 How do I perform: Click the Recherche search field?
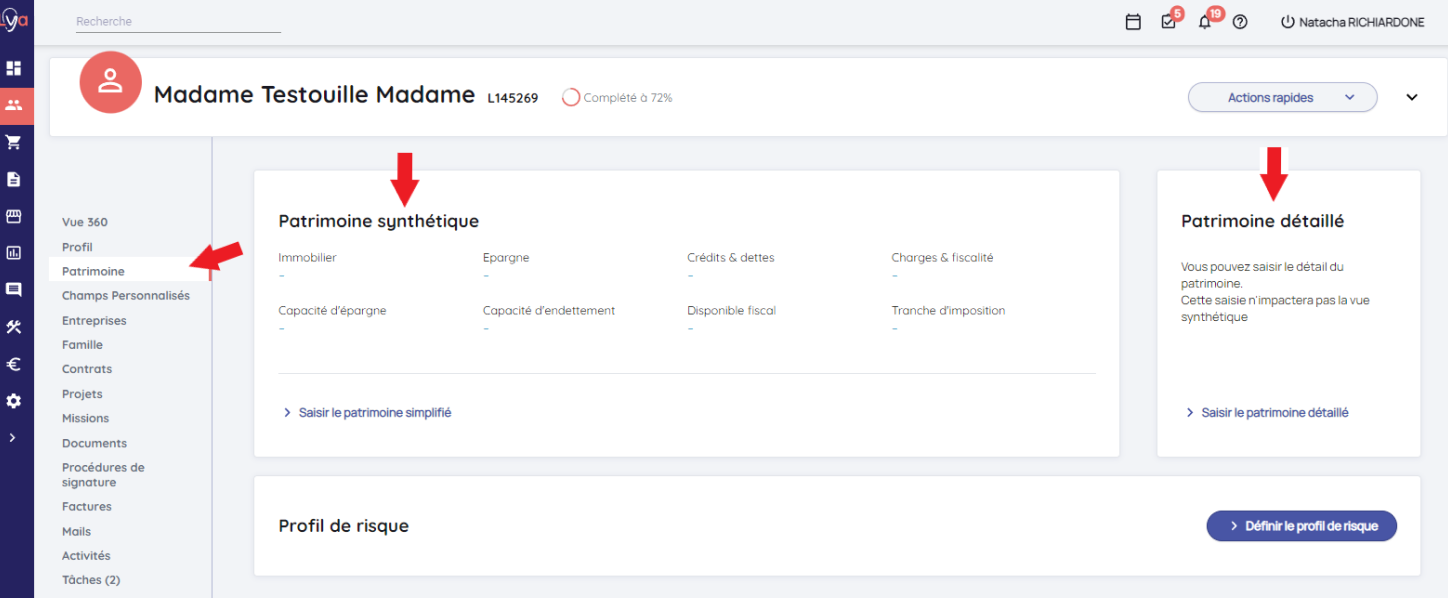coord(178,21)
